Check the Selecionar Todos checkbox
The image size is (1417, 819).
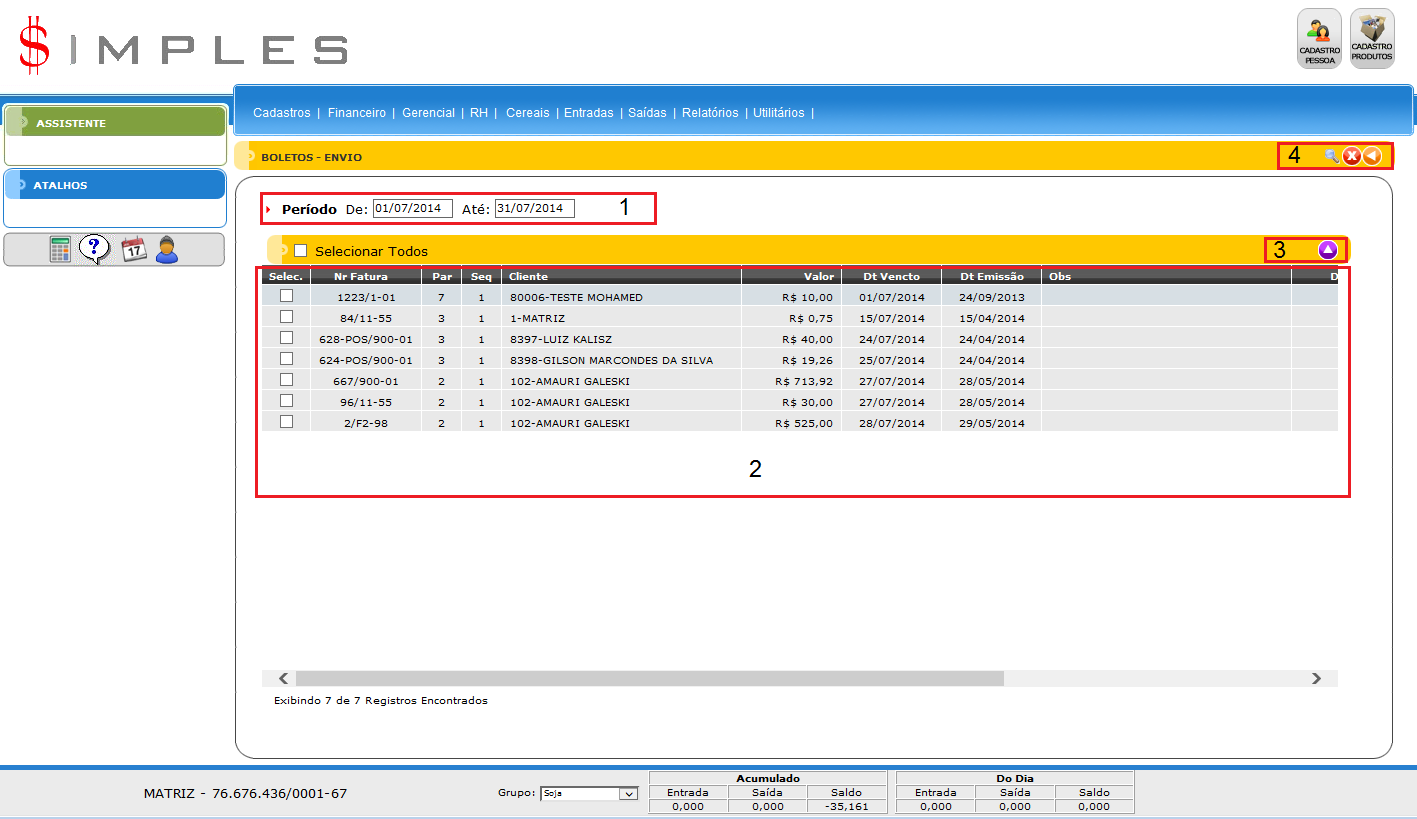[x=300, y=251]
